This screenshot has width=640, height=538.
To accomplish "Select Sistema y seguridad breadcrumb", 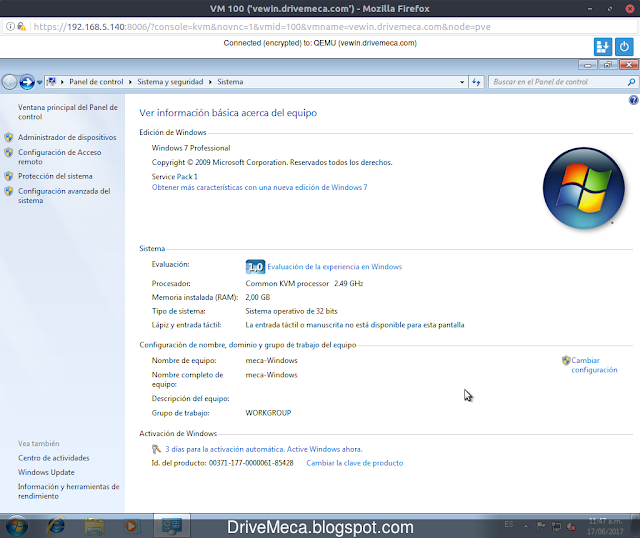I will pyautogui.click(x=170, y=82).
